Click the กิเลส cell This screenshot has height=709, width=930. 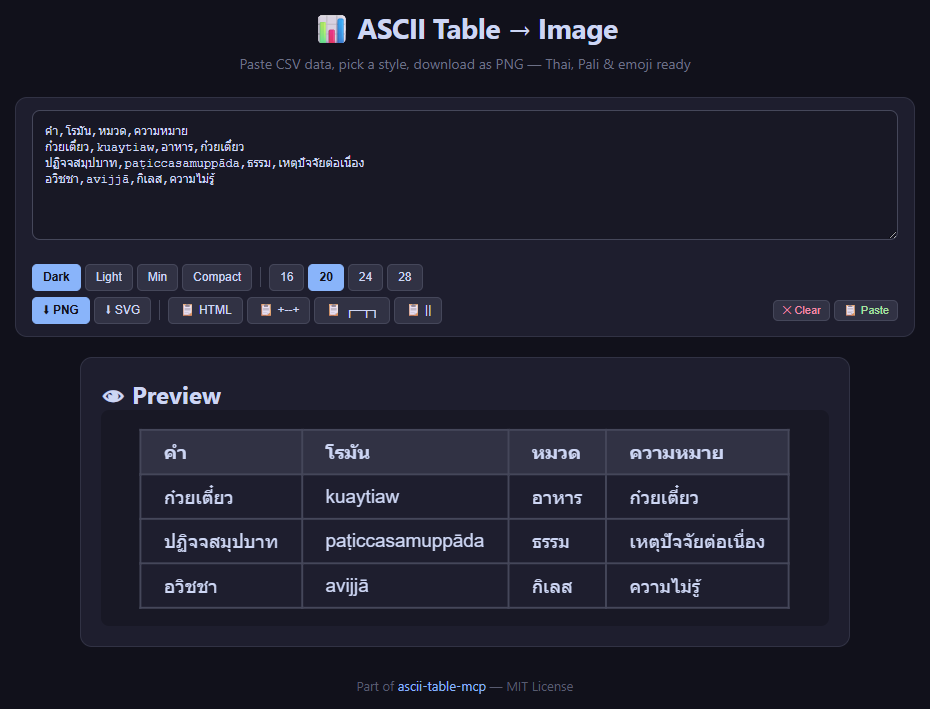click(x=557, y=586)
